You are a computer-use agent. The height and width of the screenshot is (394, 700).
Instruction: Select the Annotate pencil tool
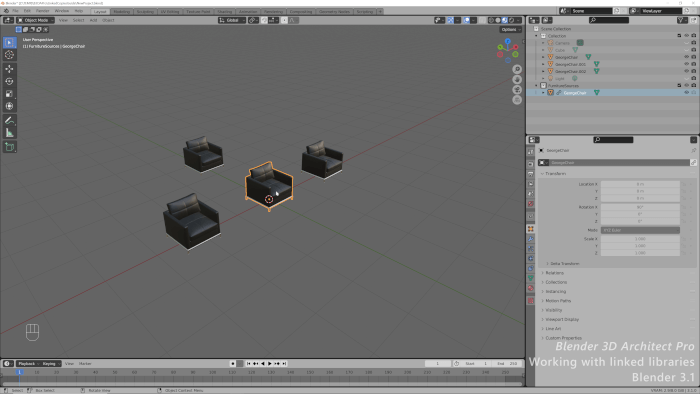tap(9, 120)
